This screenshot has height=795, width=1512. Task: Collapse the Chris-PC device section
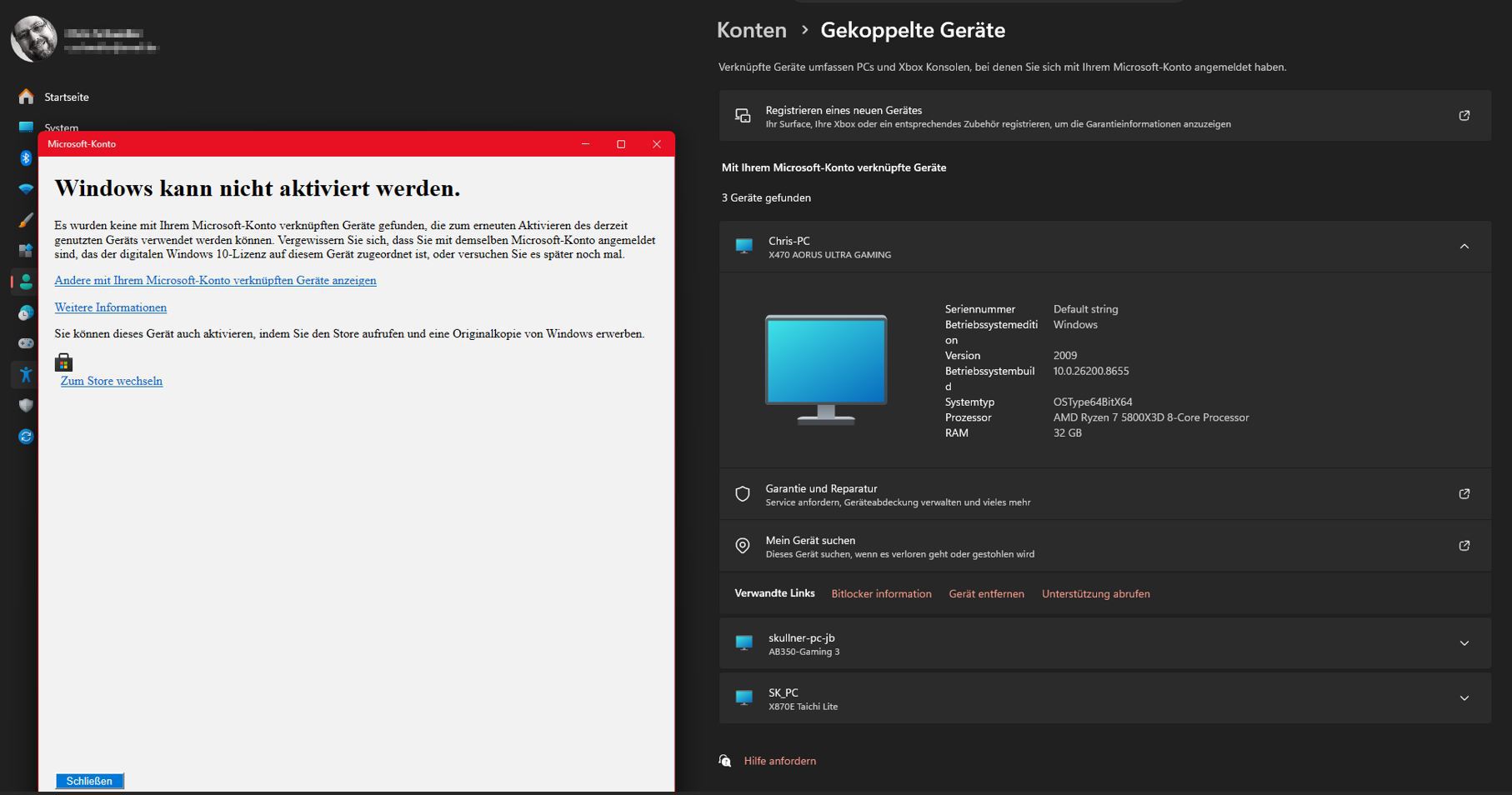1464,247
